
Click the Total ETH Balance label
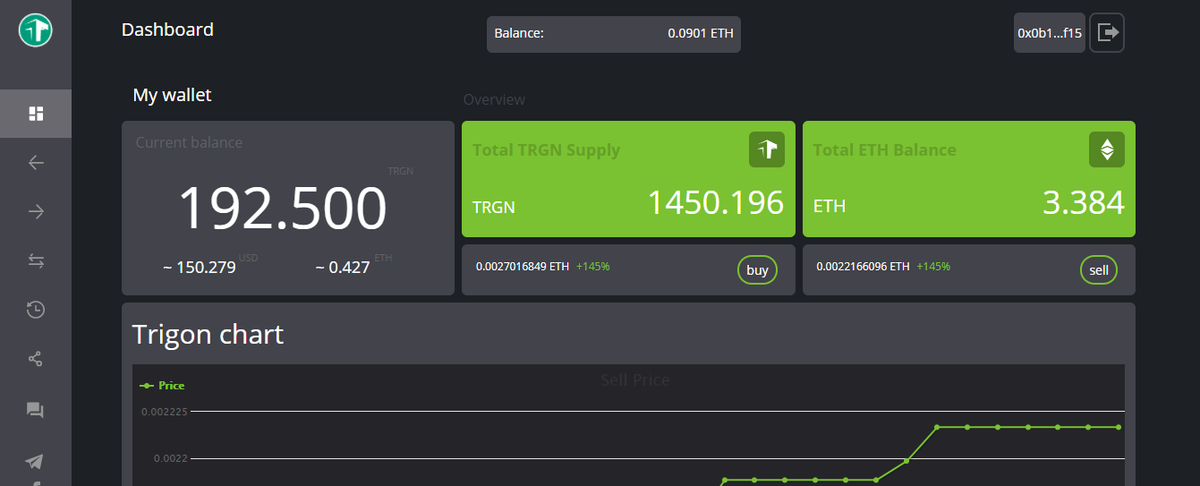(885, 150)
